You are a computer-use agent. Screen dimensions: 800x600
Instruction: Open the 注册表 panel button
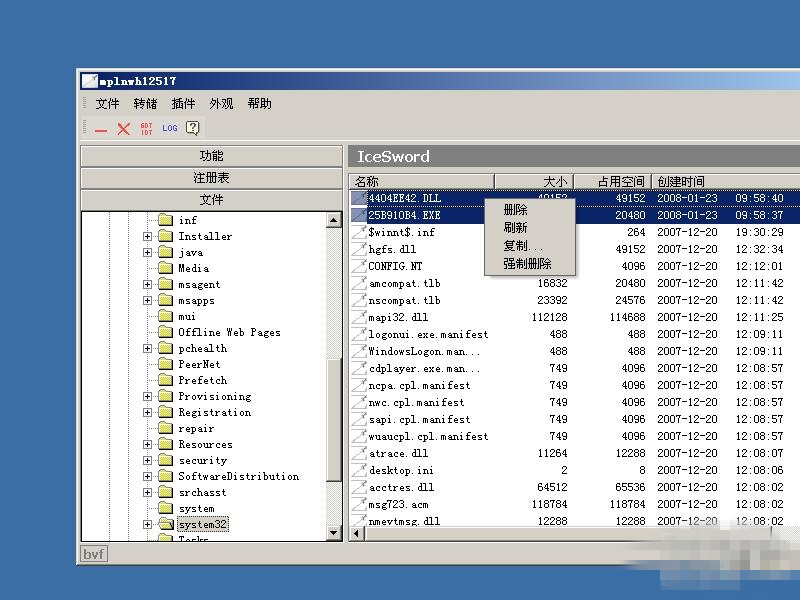coord(211,178)
